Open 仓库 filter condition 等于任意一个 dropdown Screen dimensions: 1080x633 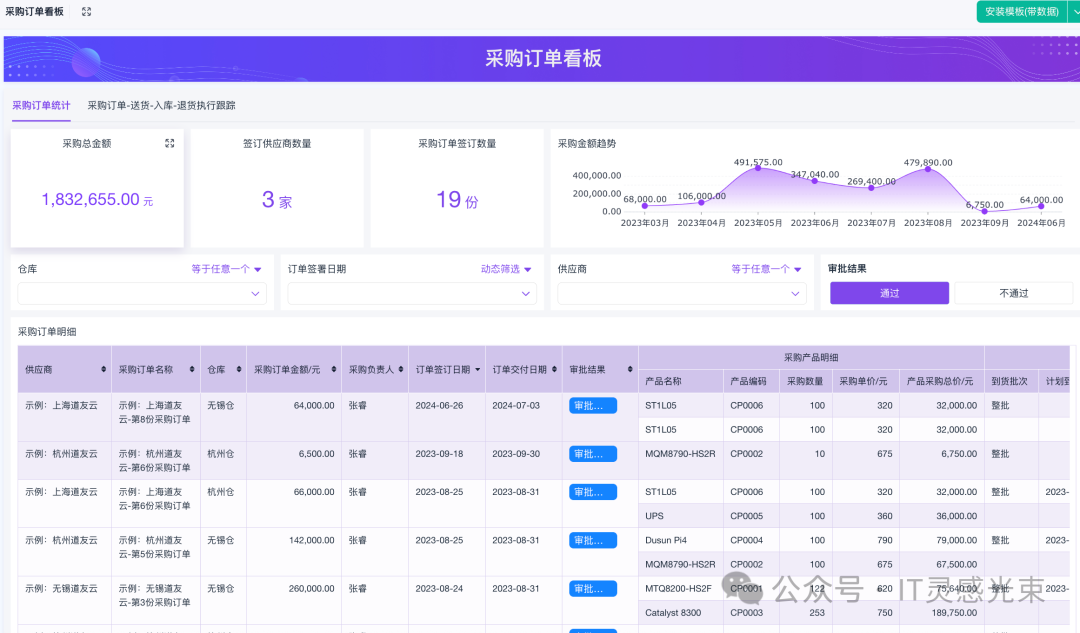click(x=227, y=269)
